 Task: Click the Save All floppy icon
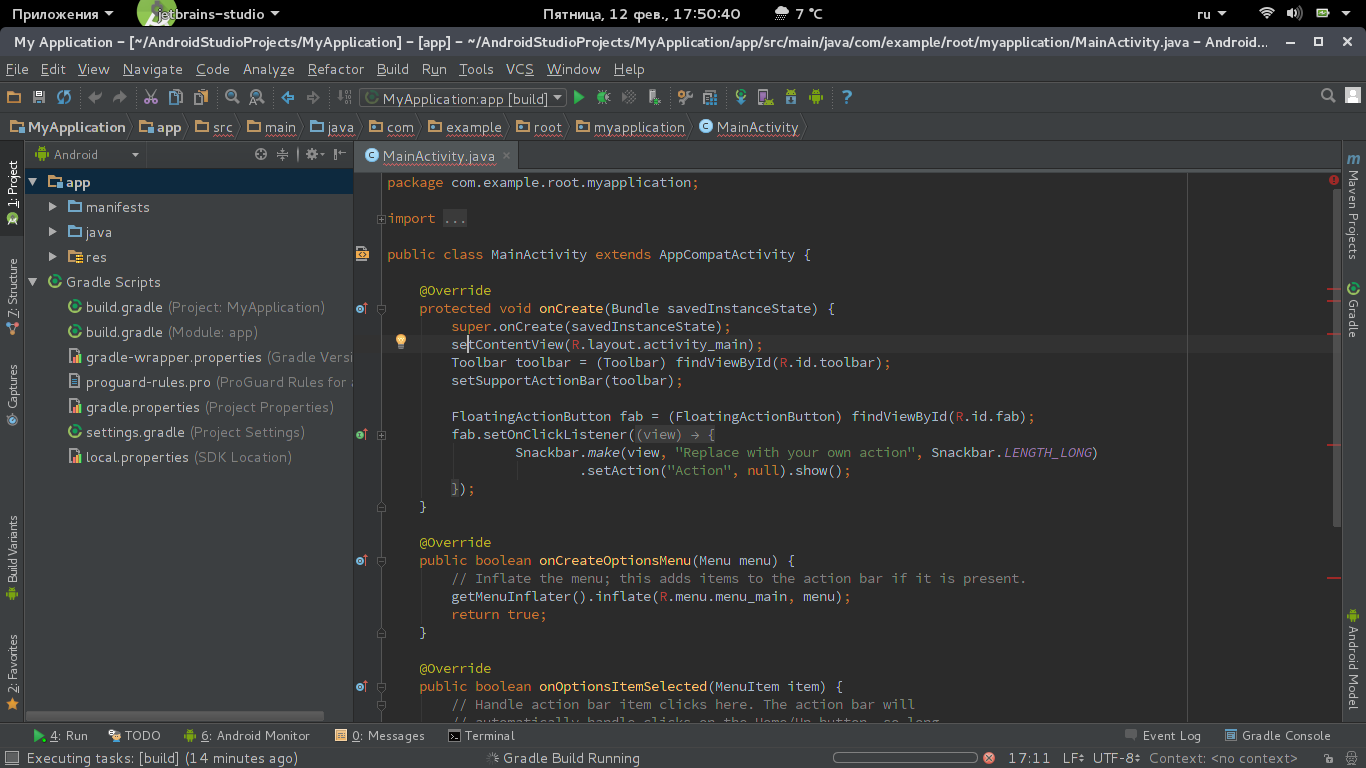(39, 97)
